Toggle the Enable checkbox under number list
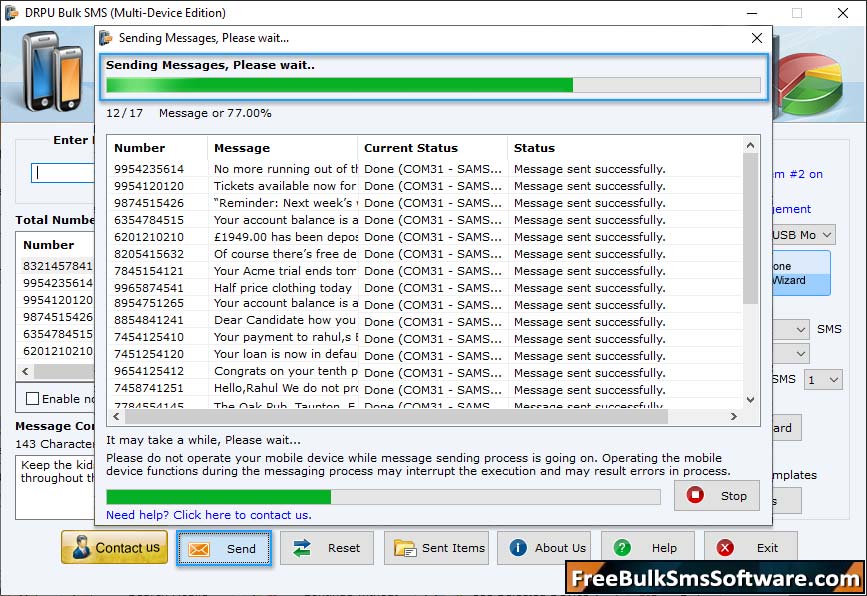 click(x=33, y=399)
